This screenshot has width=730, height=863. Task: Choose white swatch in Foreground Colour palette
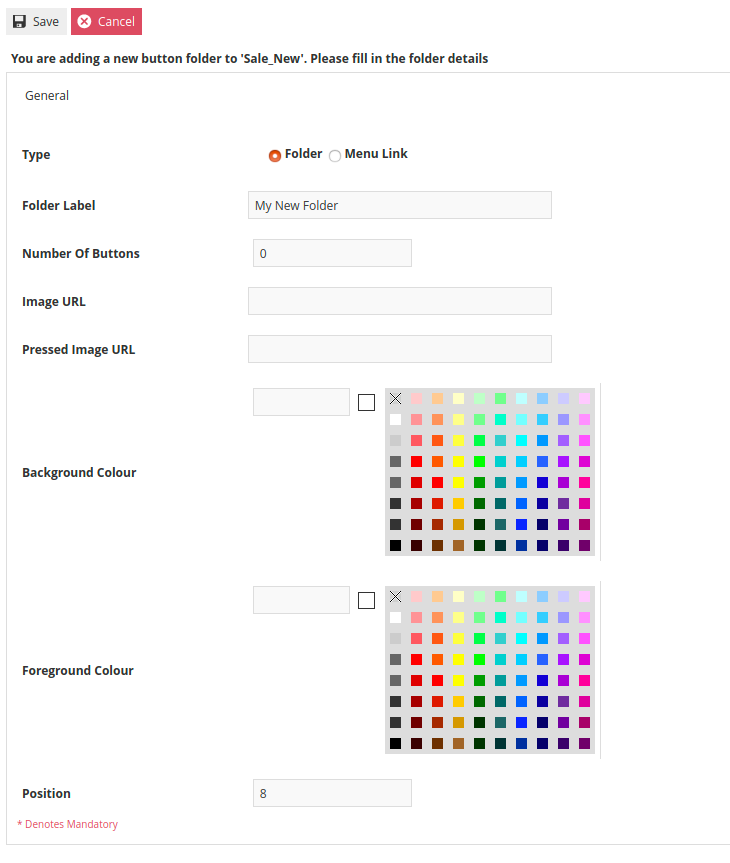click(395, 618)
